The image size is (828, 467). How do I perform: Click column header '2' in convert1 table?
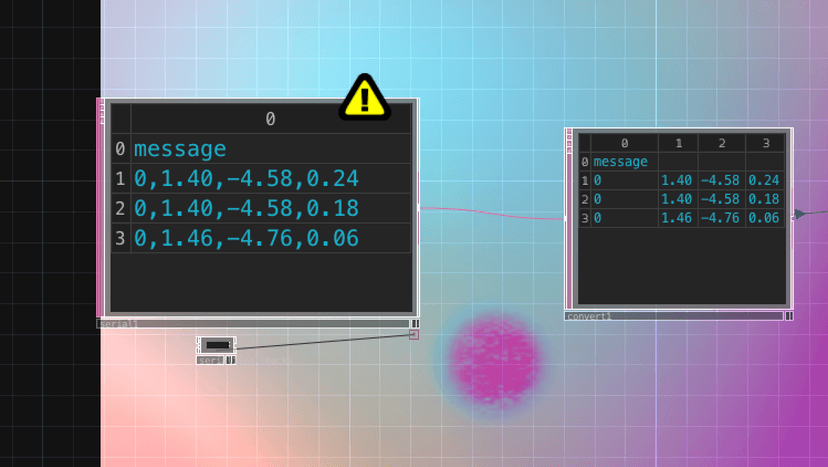tap(722, 143)
